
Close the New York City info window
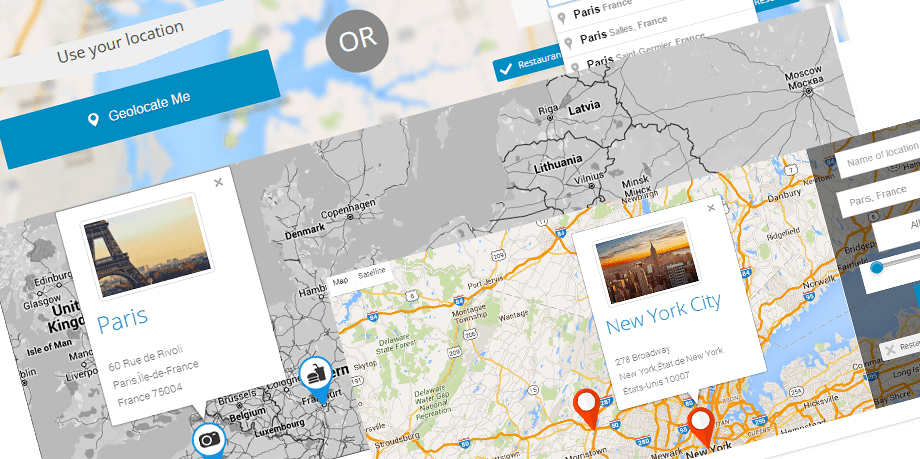(711, 208)
